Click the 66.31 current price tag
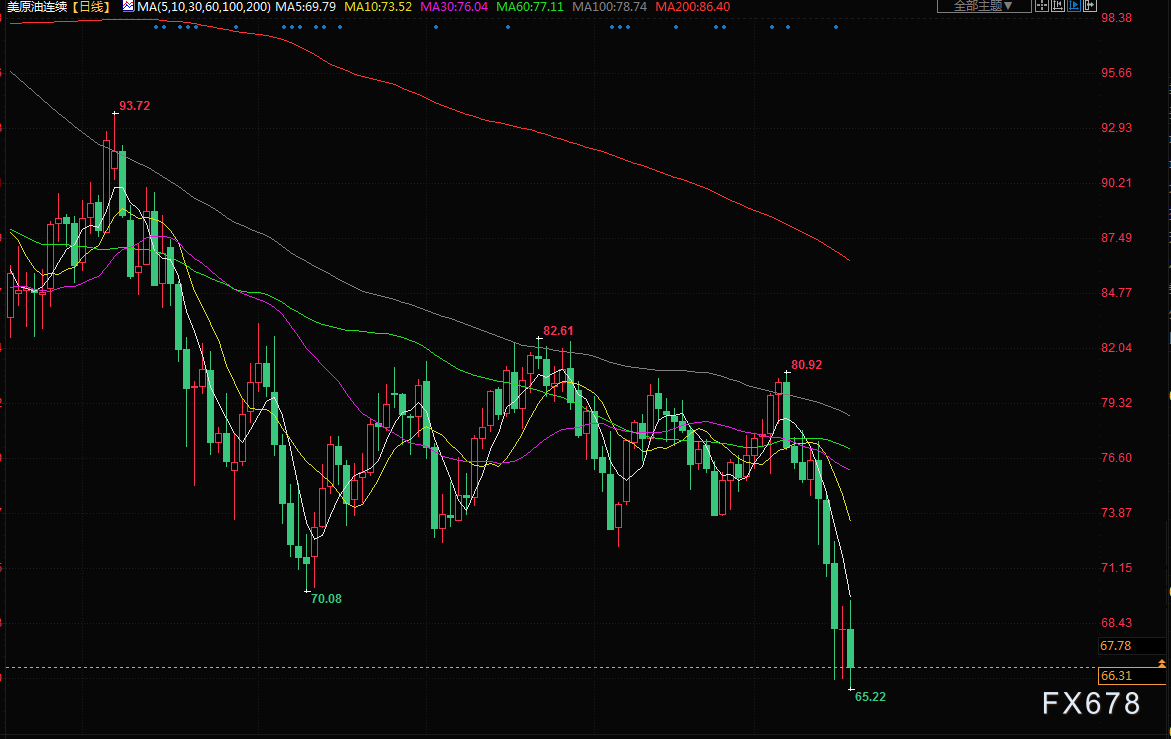Image resolution: width=1171 pixels, height=739 pixels. click(1115, 676)
